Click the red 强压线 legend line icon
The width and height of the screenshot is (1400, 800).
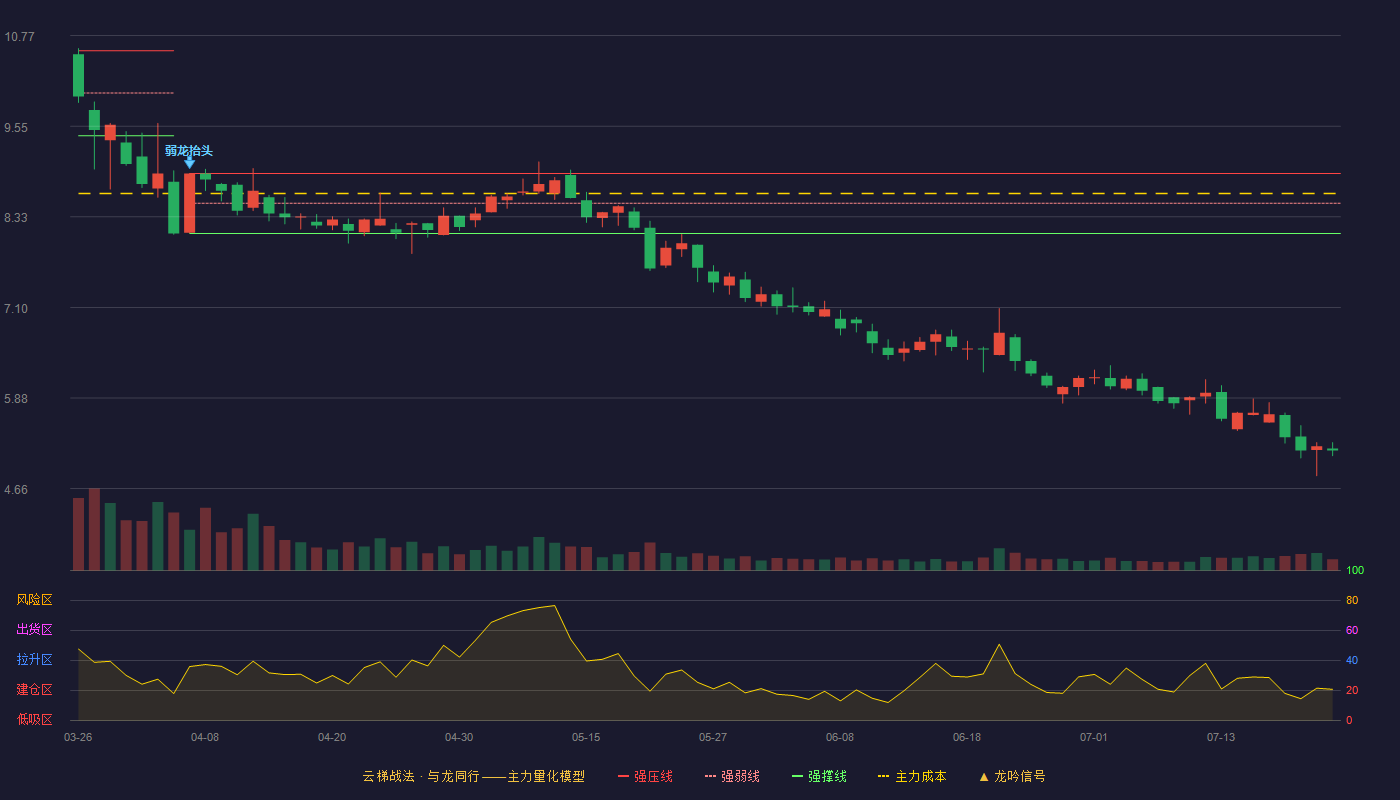[x=623, y=776]
